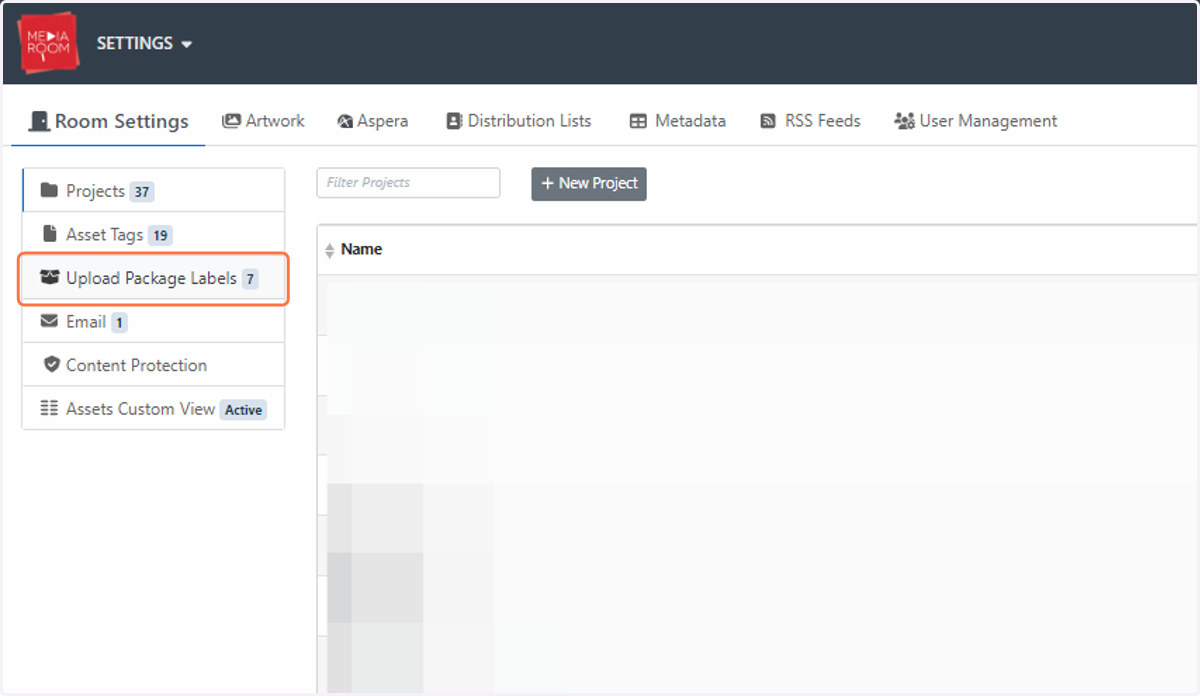Focus the Filter Projects input field

click(408, 183)
